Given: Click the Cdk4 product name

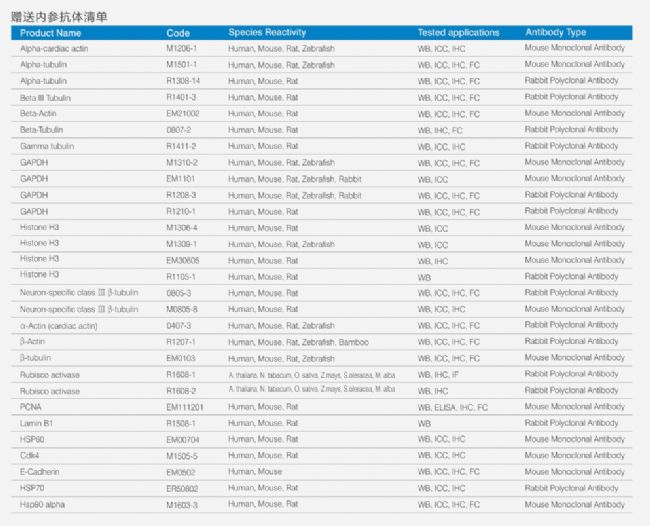Looking at the screenshot, I should 30,456.
